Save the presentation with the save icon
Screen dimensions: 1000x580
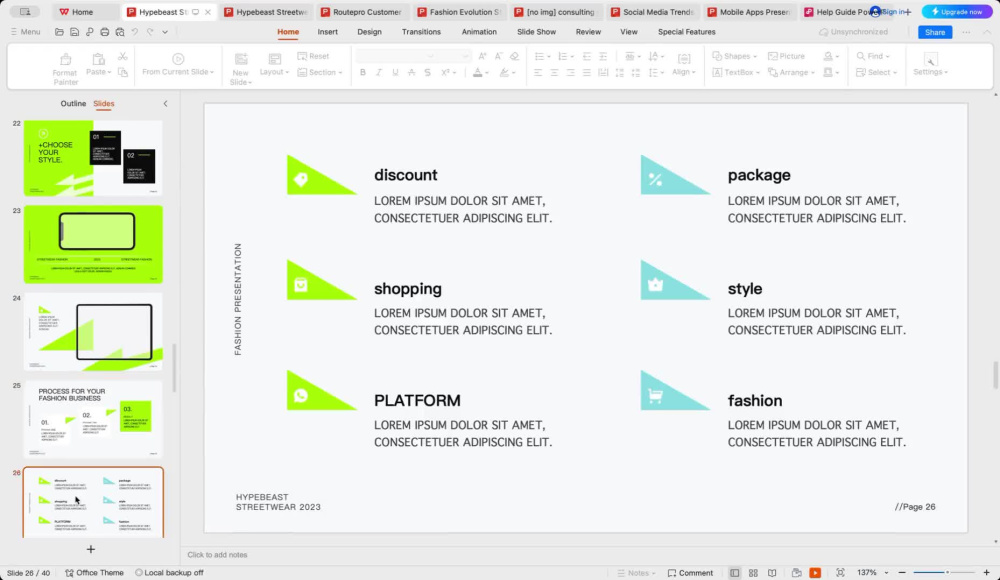coord(74,32)
